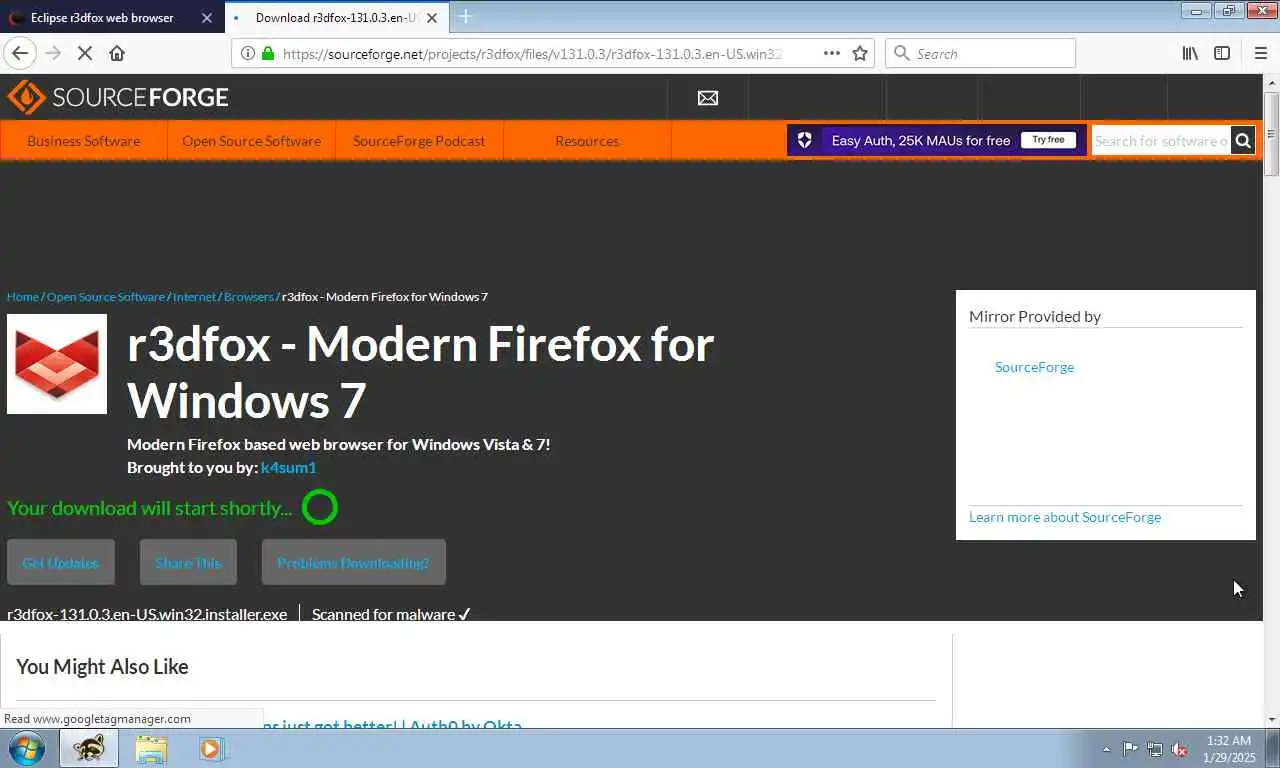Go back with the browser back arrow

pos(20,54)
